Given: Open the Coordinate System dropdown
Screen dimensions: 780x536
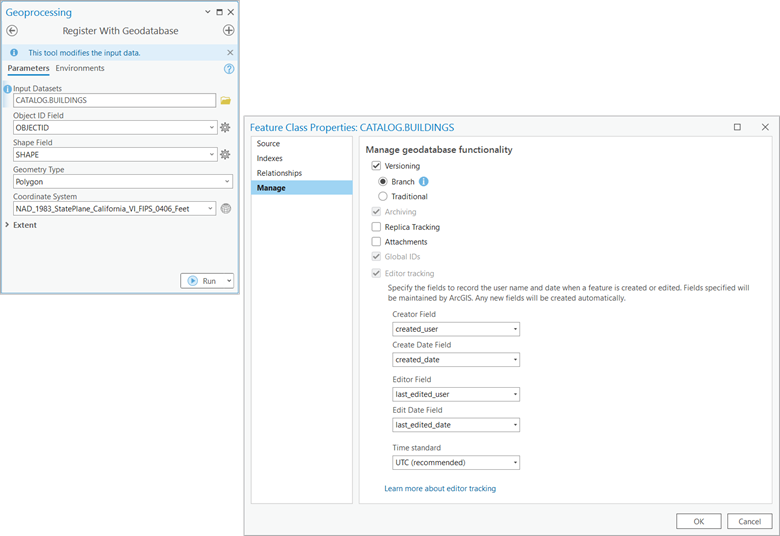Looking at the screenshot, I should (x=210, y=209).
